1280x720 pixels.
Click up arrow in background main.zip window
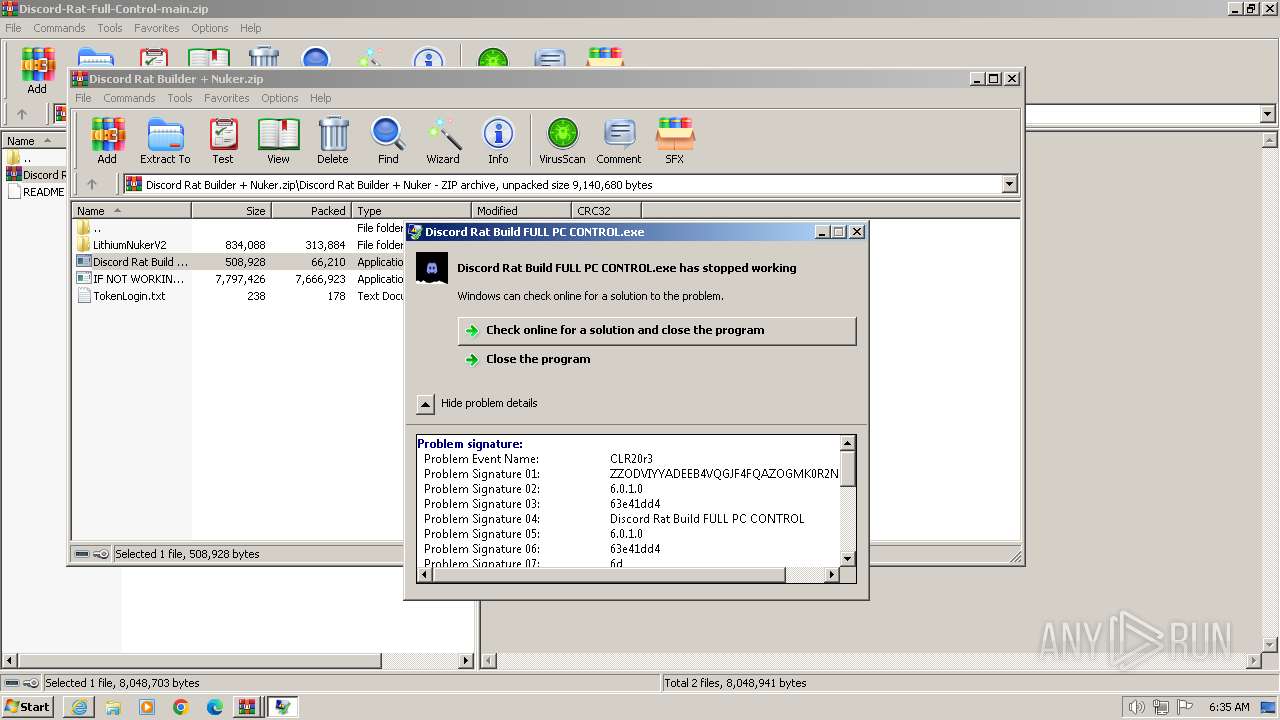[x=22, y=114]
